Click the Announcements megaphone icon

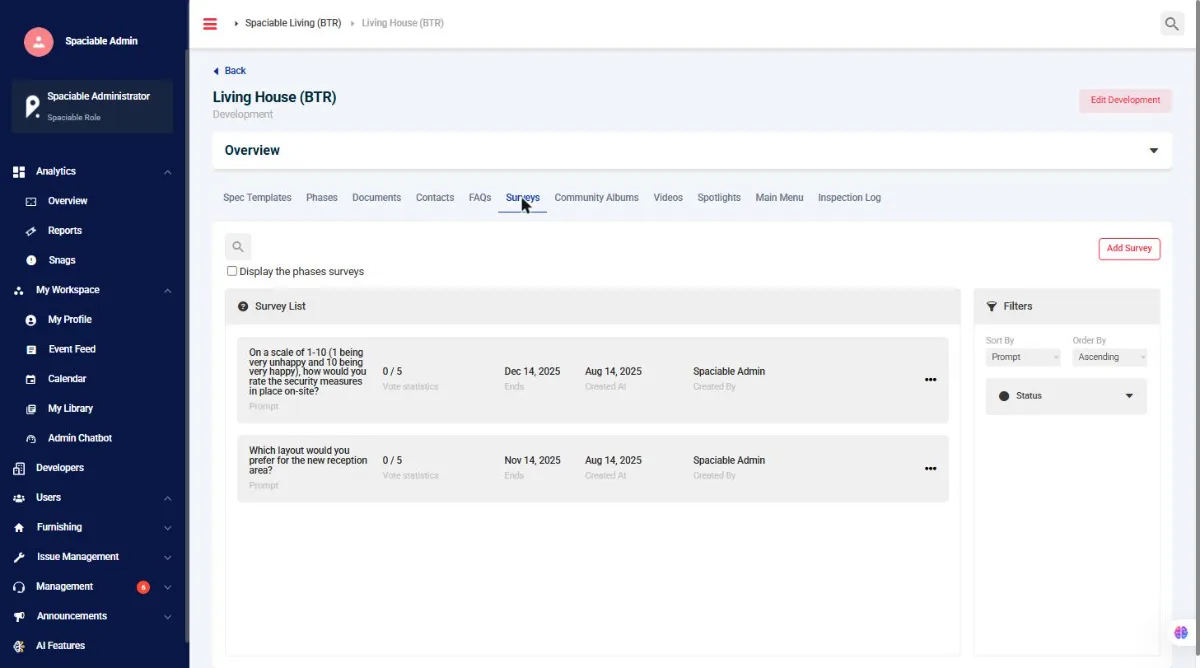click(19, 617)
